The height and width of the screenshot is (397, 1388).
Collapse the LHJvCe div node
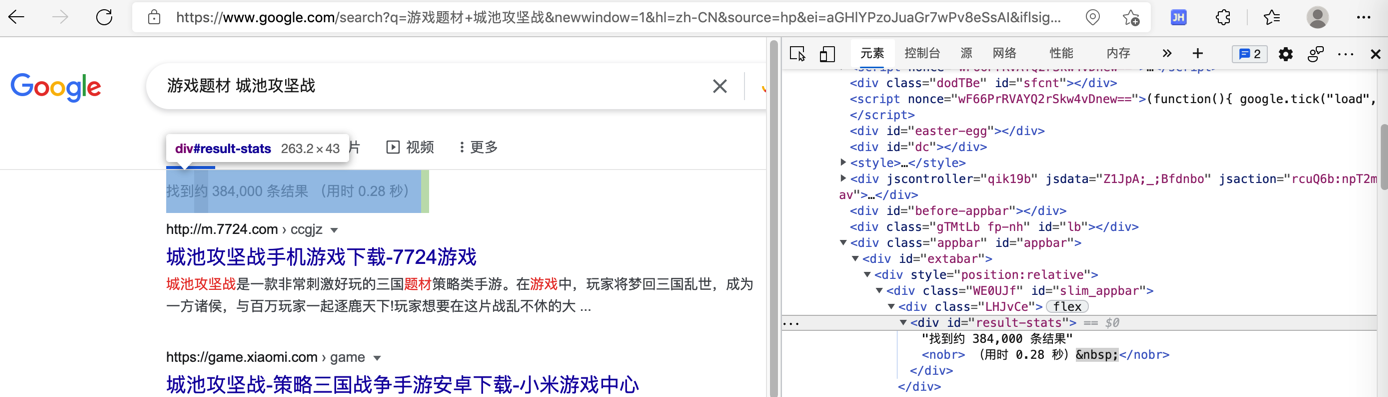click(892, 306)
